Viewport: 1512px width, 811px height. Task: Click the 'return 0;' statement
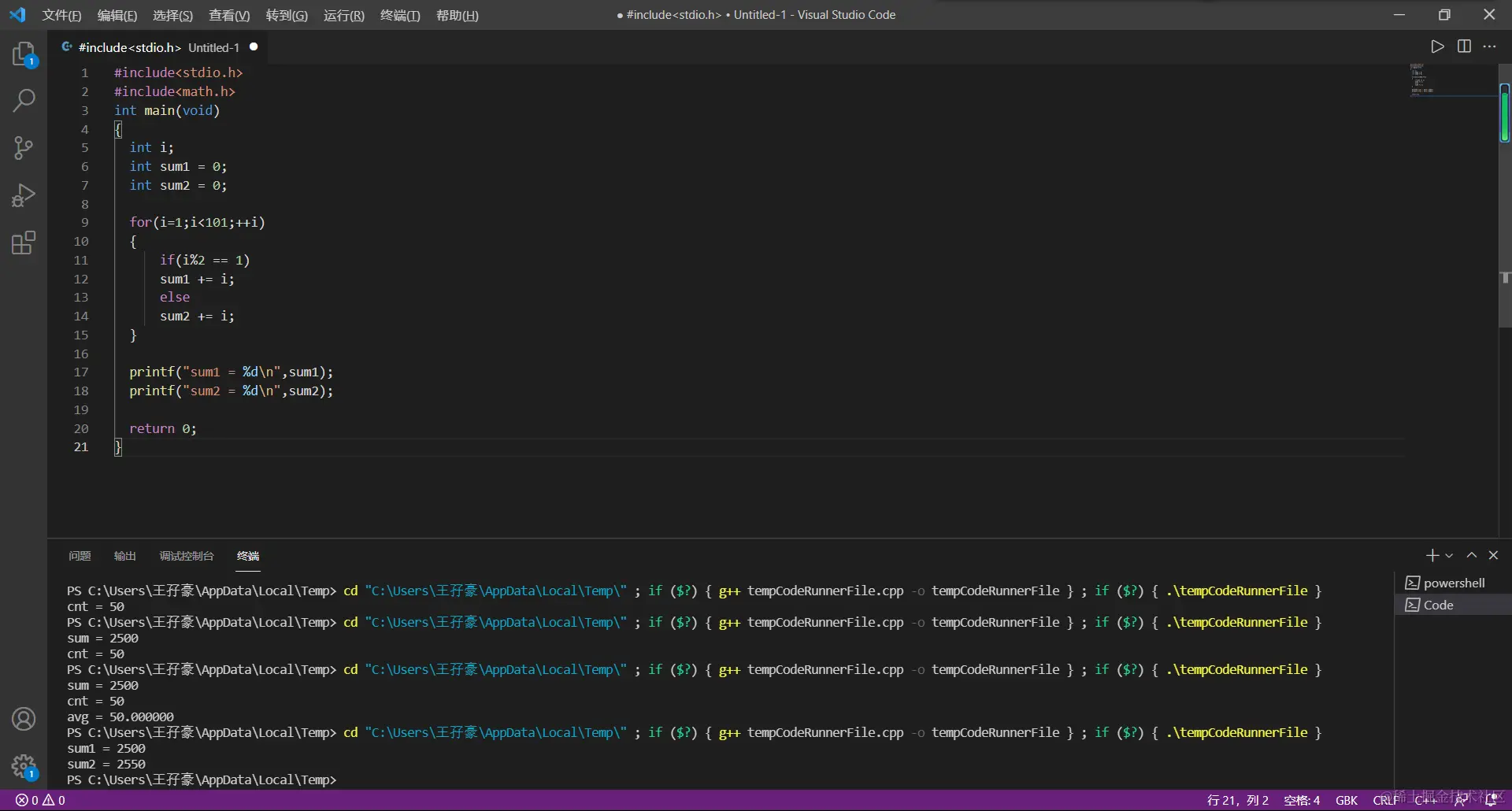coord(163,429)
